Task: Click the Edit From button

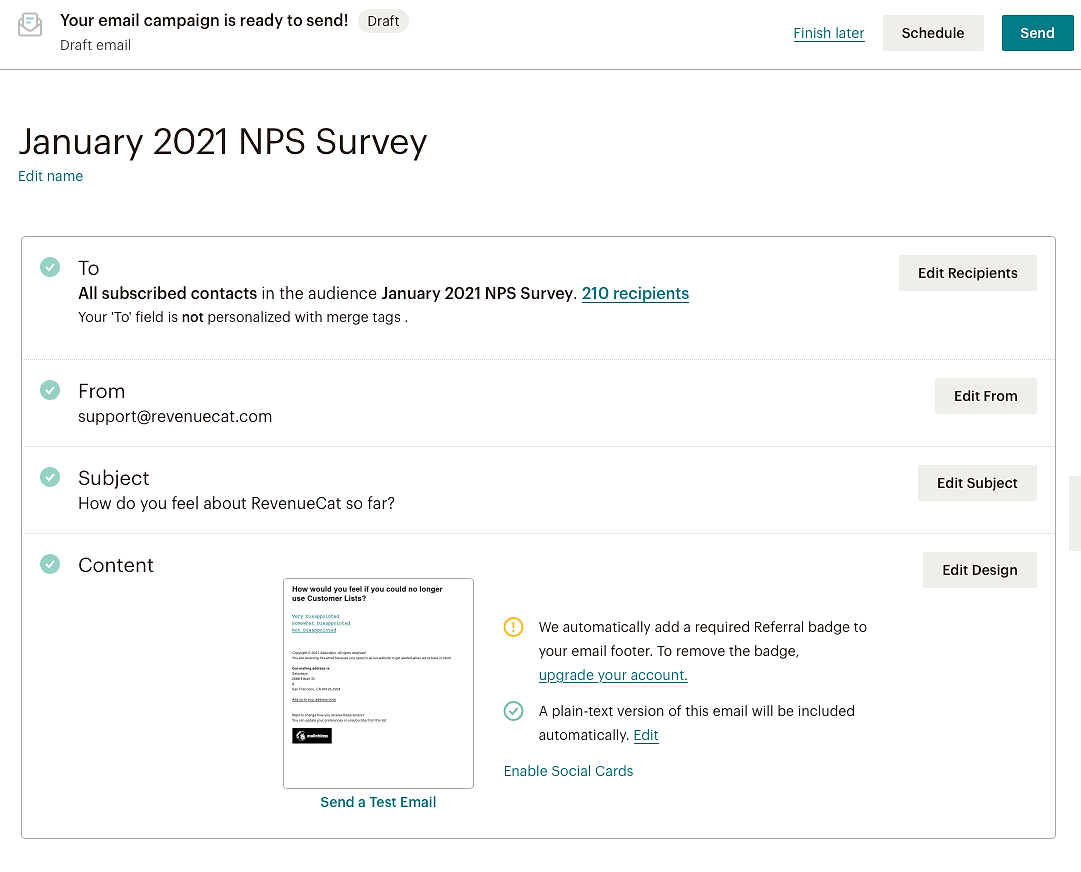Action: [x=985, y=396]
